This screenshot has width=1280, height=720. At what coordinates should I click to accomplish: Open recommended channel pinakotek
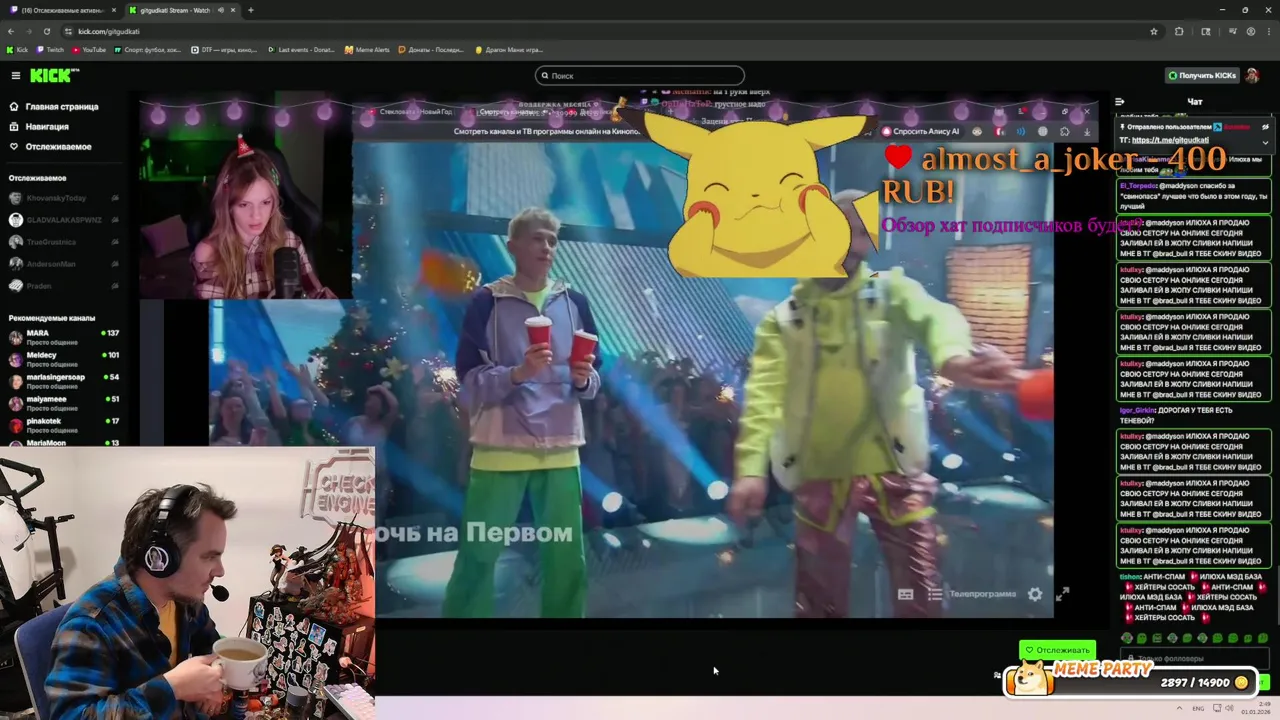tap(64, 425)
